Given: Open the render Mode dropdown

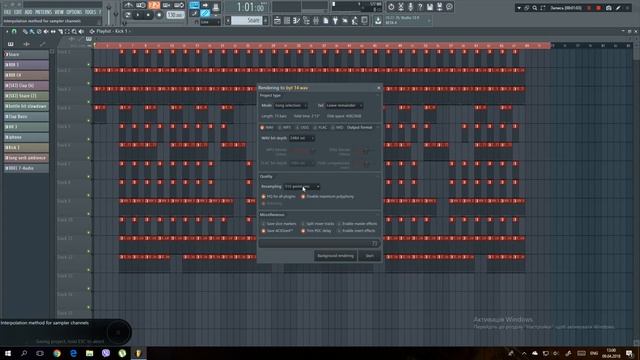Looking at the screenshot, I should coord(291,105).
